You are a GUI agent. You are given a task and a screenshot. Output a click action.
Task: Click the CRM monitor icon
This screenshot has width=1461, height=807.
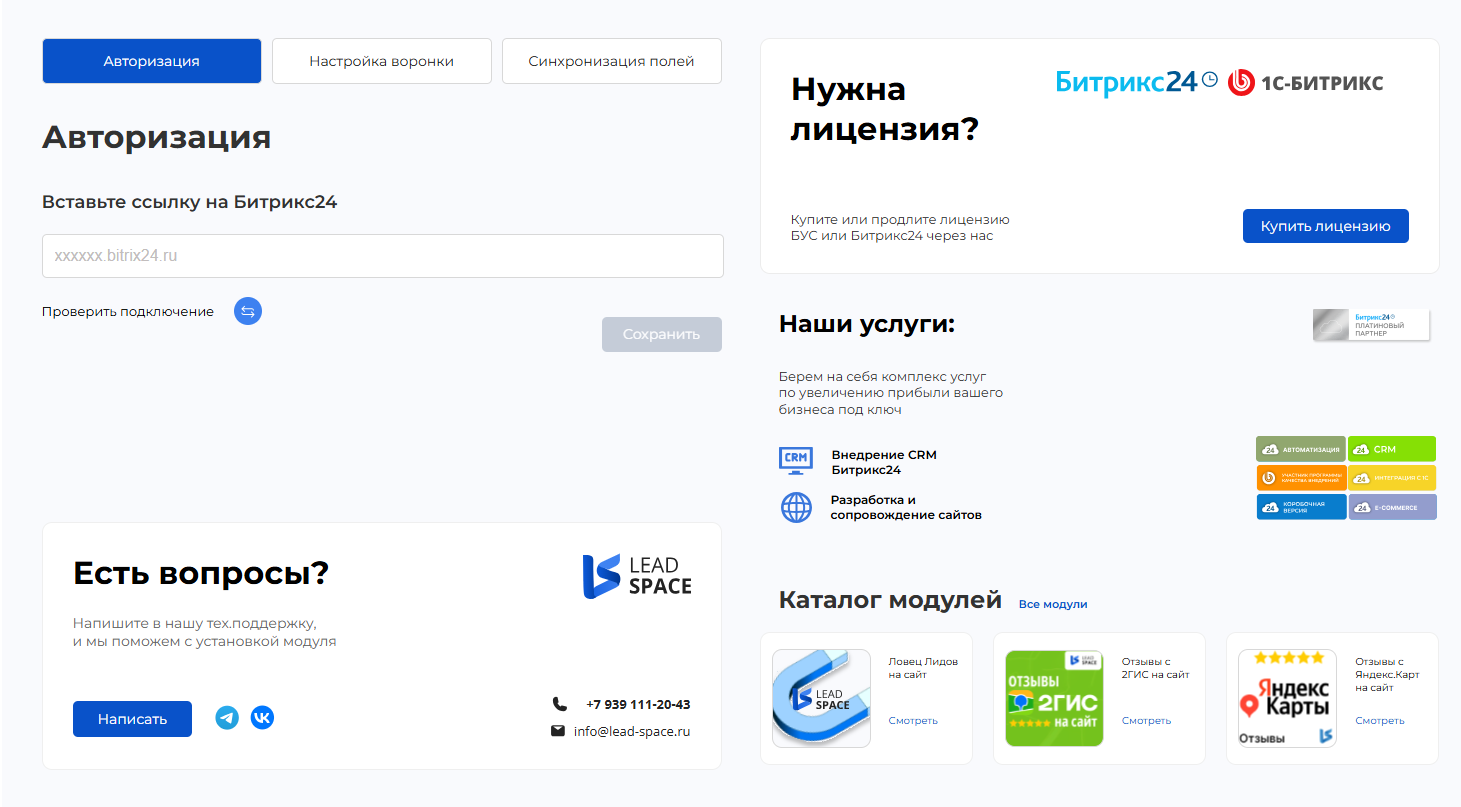click(796, 459)
